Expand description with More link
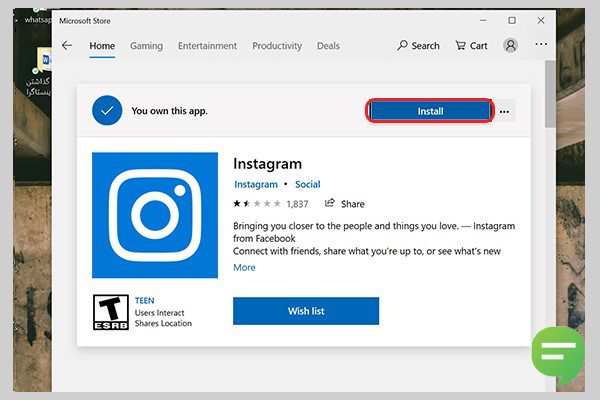The image size is (600, 400). (x=244, y=267)
